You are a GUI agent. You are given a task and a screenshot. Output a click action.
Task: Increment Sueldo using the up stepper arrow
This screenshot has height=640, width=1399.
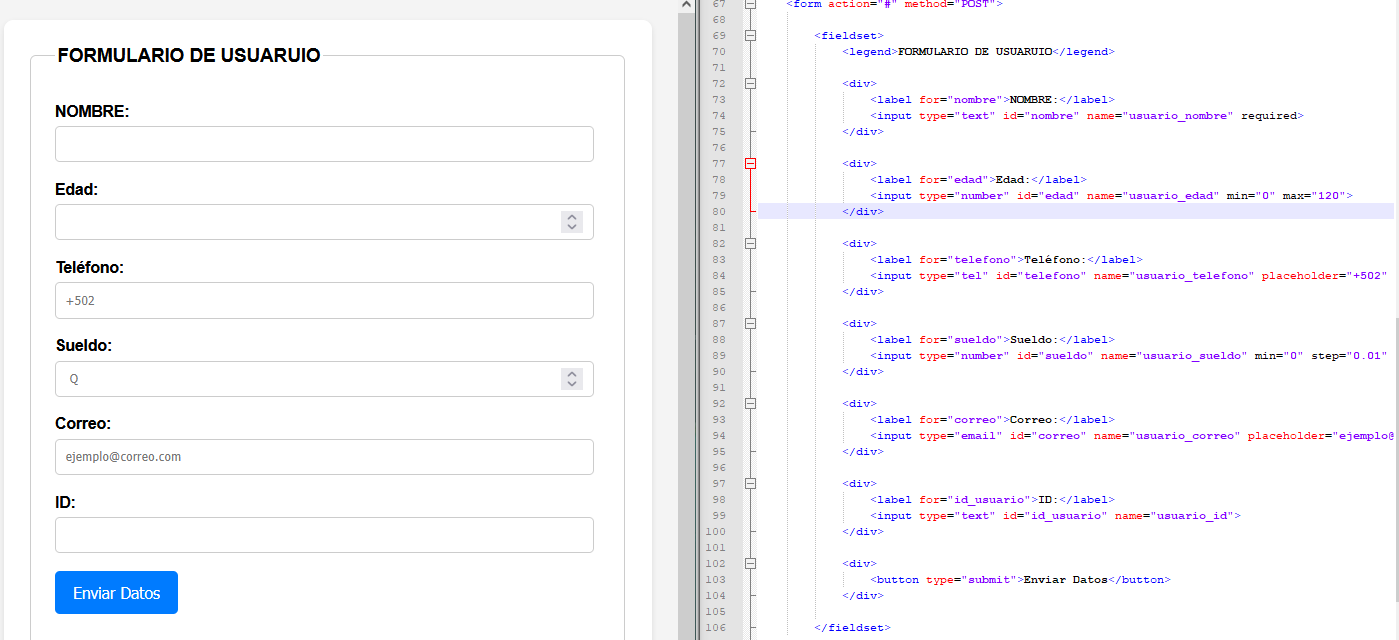pyautogui.click(x=572, y=374)
